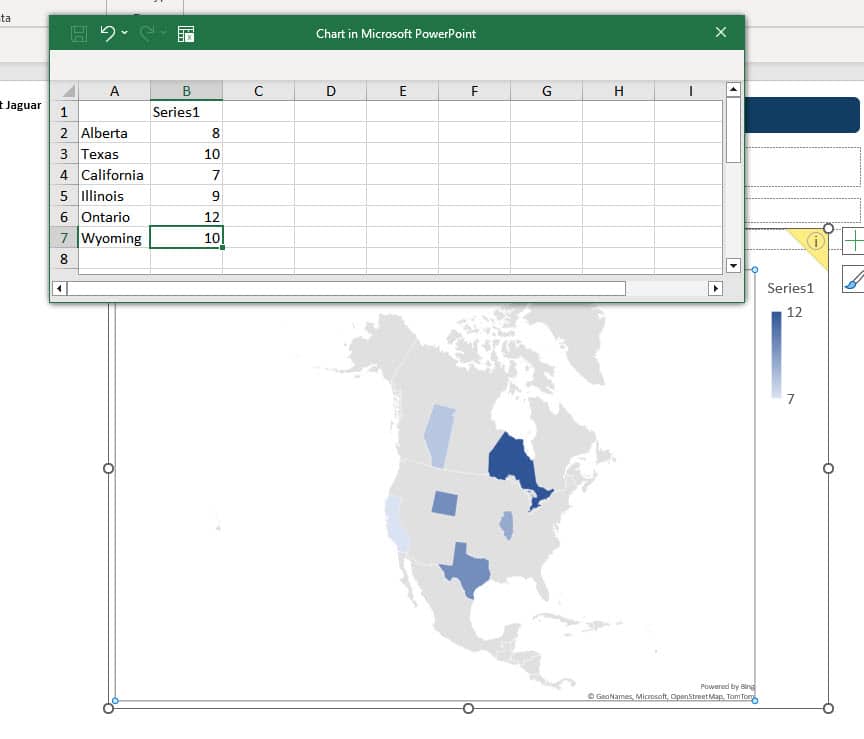Click the Powered by Bing link
Screen dimensions: 864x739
coord(726,686)
